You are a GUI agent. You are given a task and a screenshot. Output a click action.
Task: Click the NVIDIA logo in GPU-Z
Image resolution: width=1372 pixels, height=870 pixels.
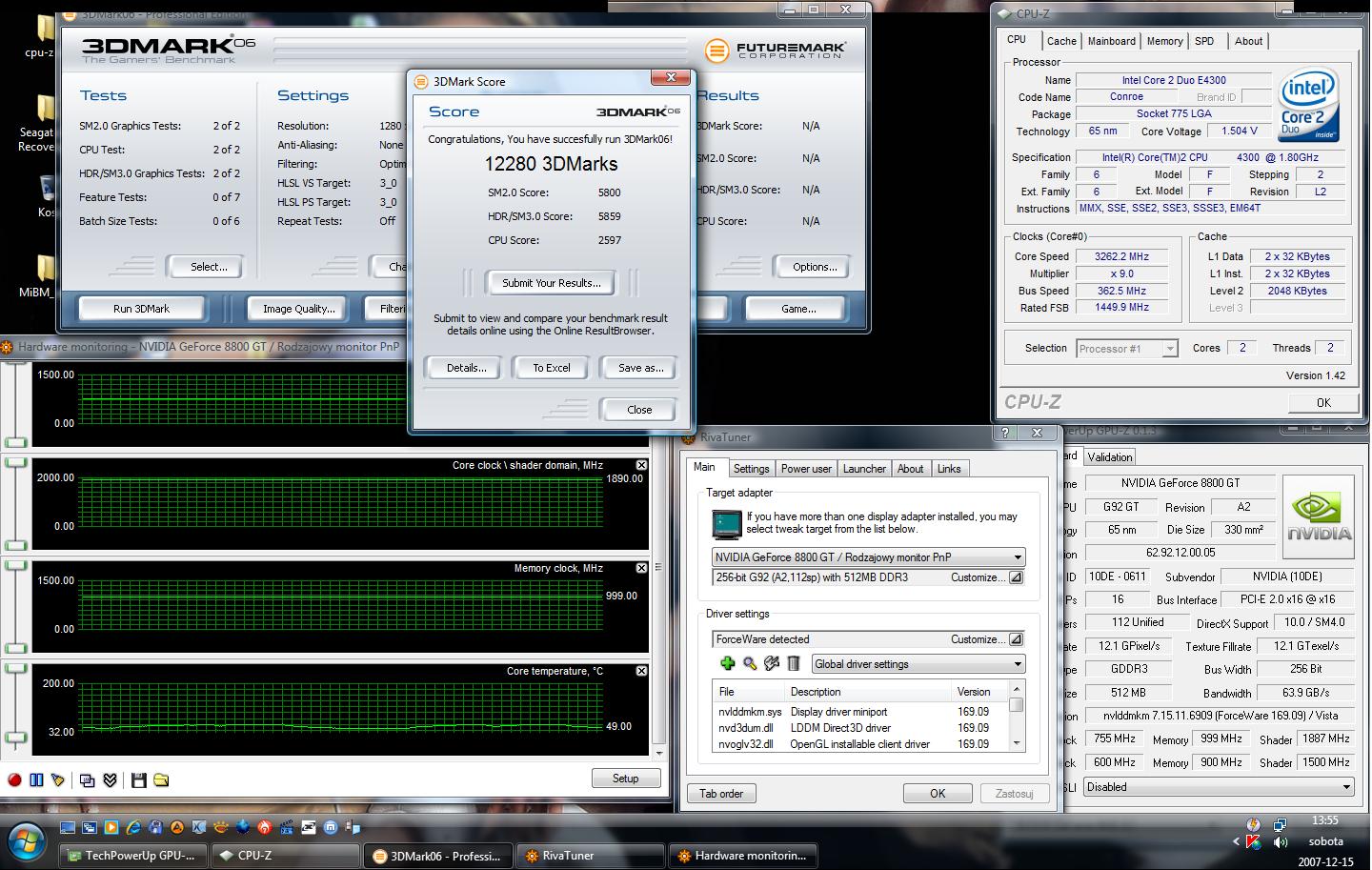click(1320, 519)
